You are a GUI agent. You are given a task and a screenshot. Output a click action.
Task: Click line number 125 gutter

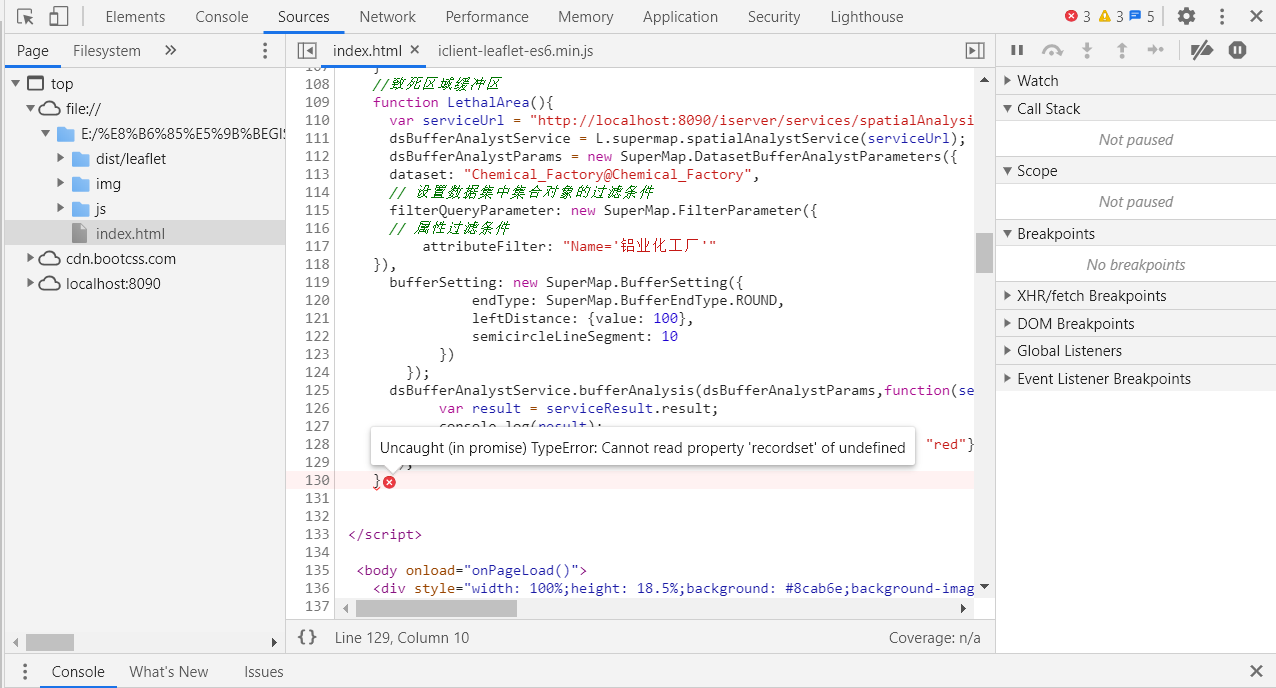click(x=317, y=390)
